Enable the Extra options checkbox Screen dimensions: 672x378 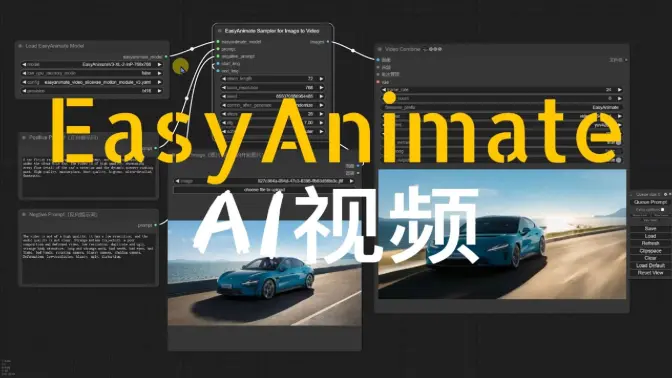tap(662, 210)
